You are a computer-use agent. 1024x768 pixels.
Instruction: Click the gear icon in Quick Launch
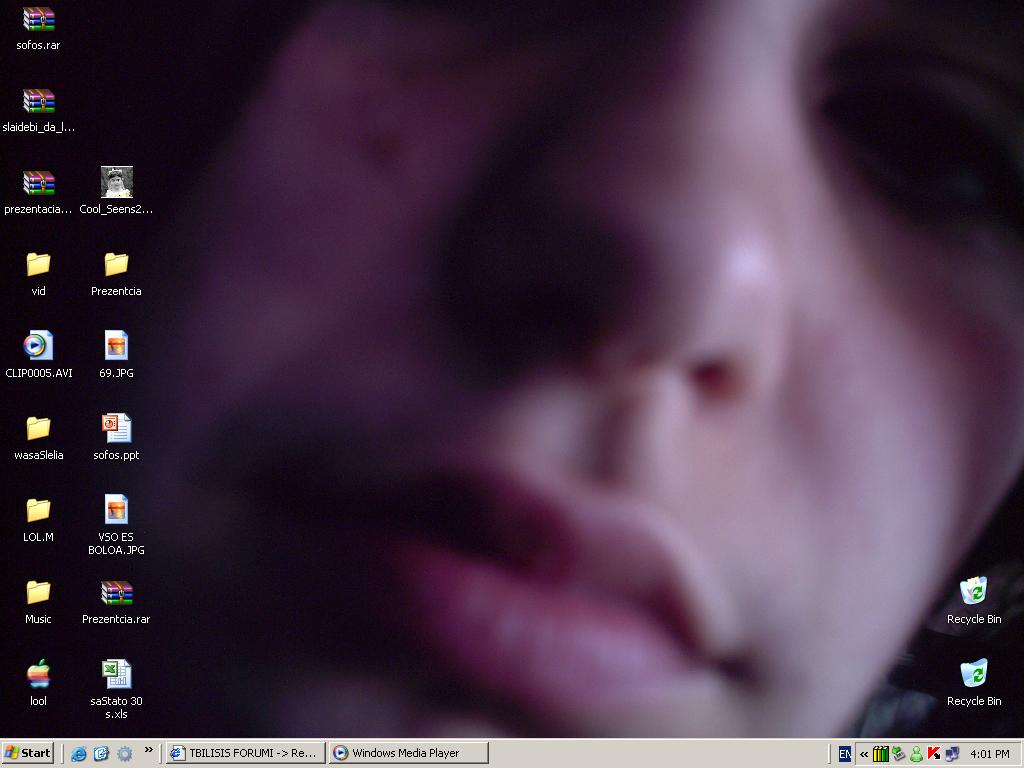(125, 754)
